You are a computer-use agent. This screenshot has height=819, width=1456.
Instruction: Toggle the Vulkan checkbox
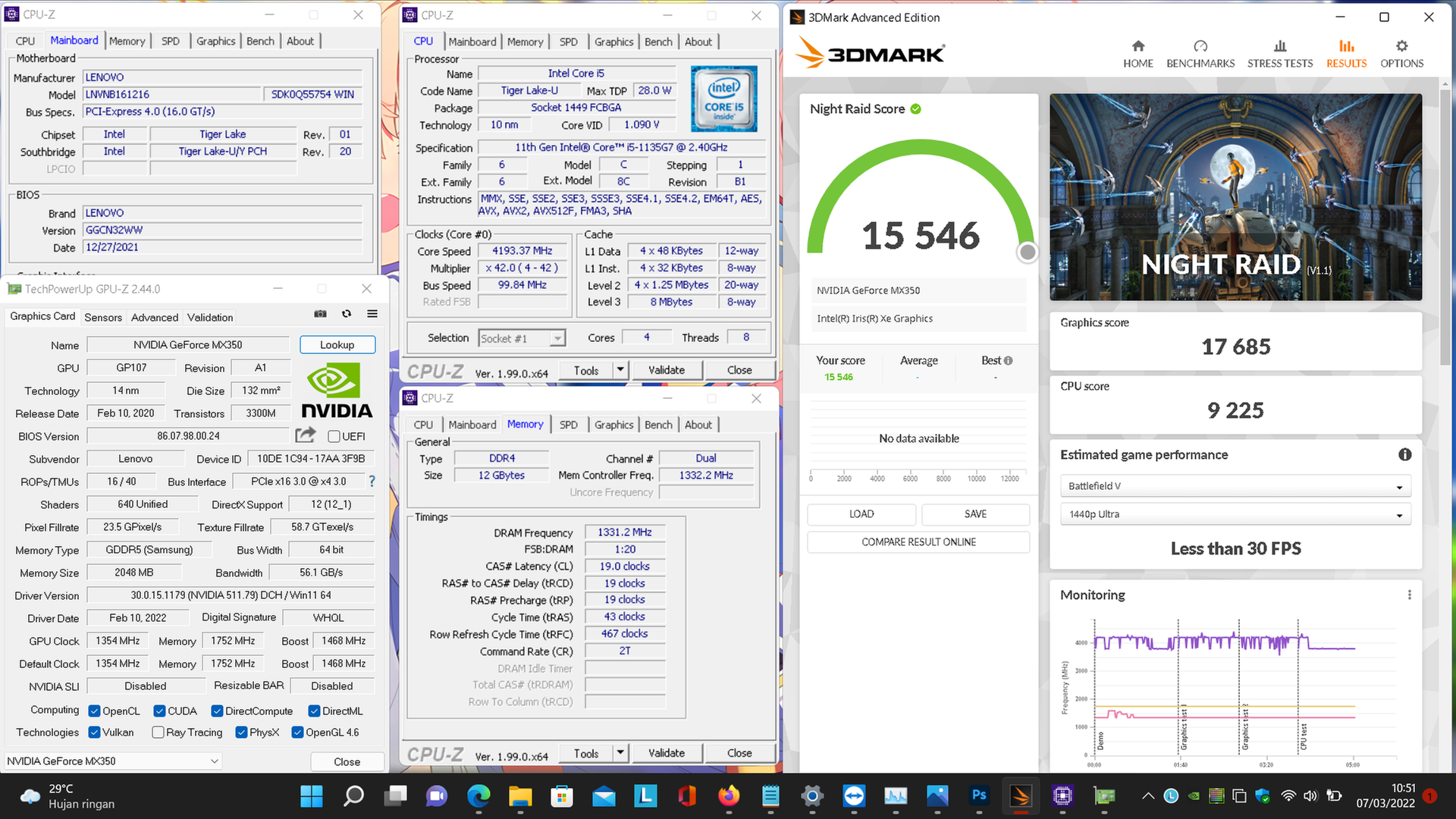pos(95,733)
